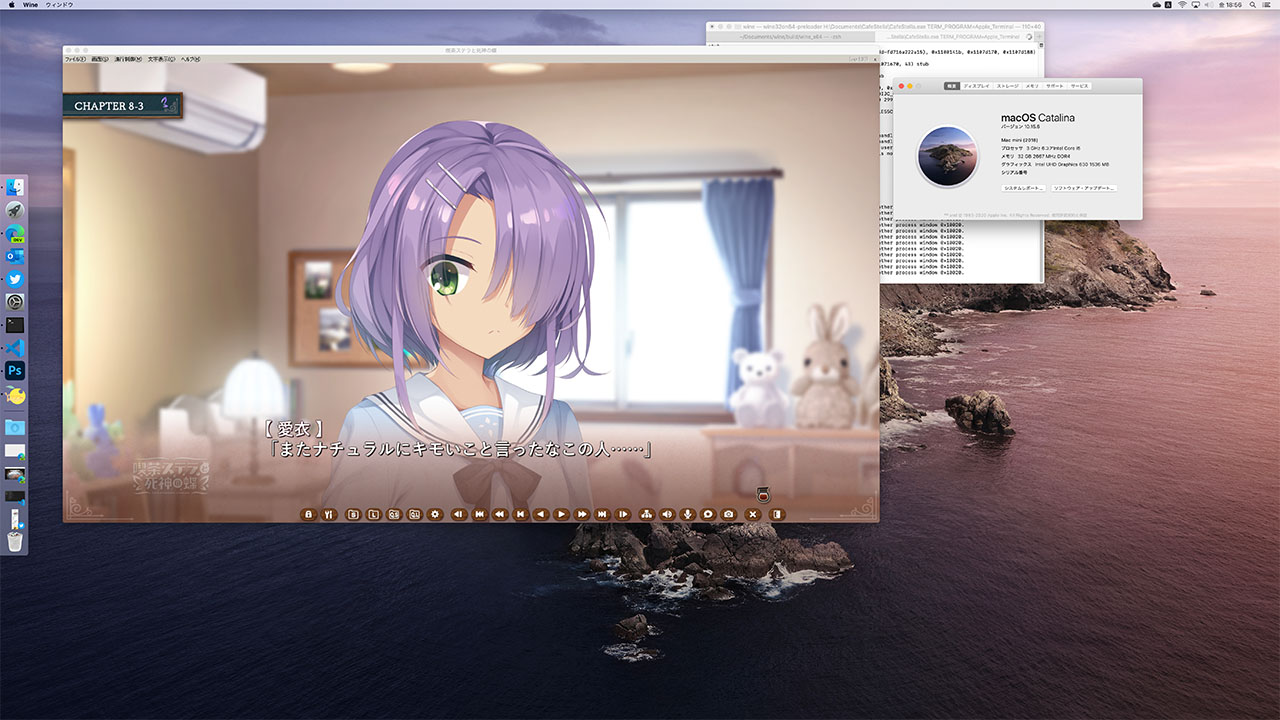Select the 概要 tab in About This Mac
This screenshot has width=1280, height=720.
952,86
